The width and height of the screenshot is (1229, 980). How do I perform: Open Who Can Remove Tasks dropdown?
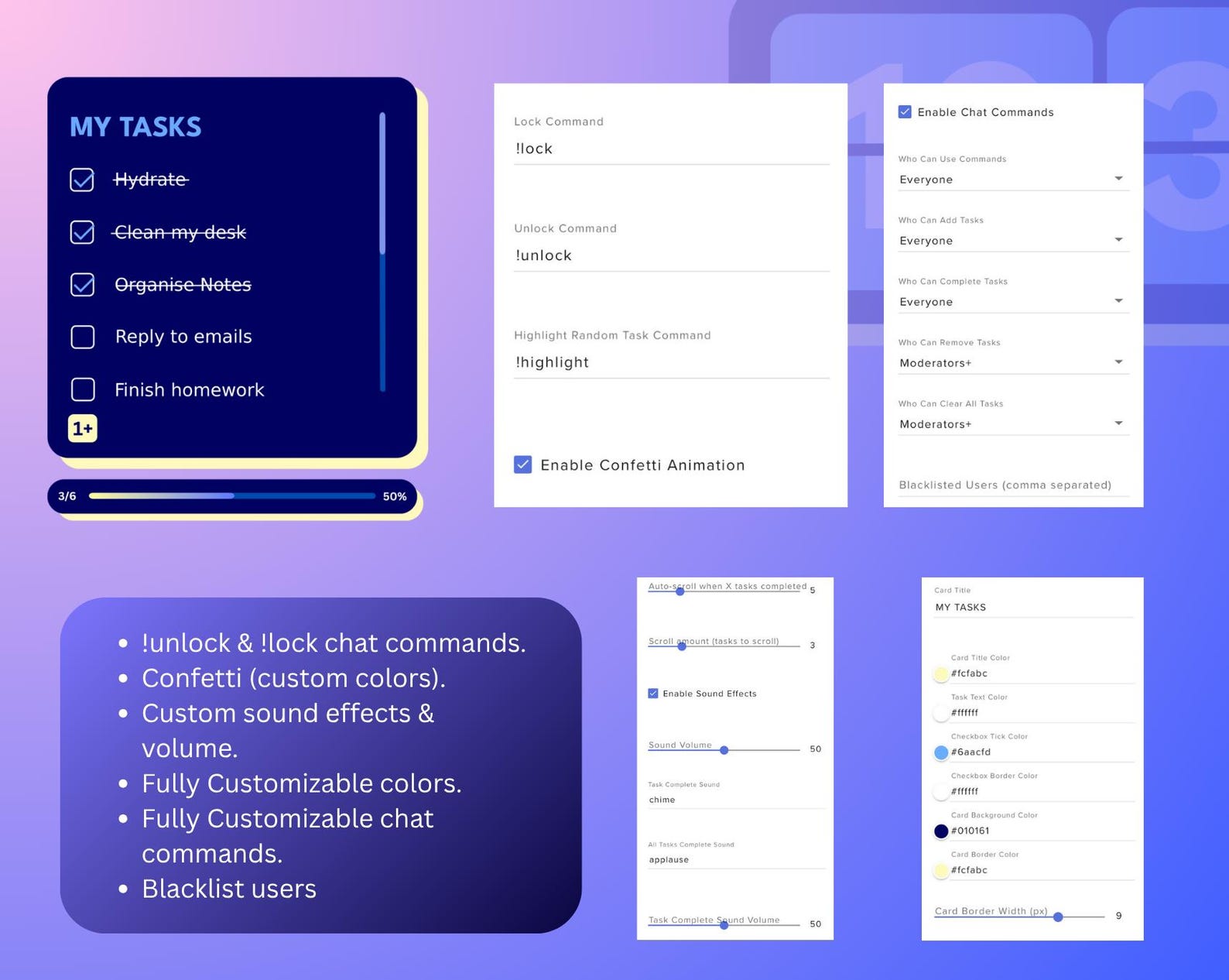click(x=1013, y=363)
